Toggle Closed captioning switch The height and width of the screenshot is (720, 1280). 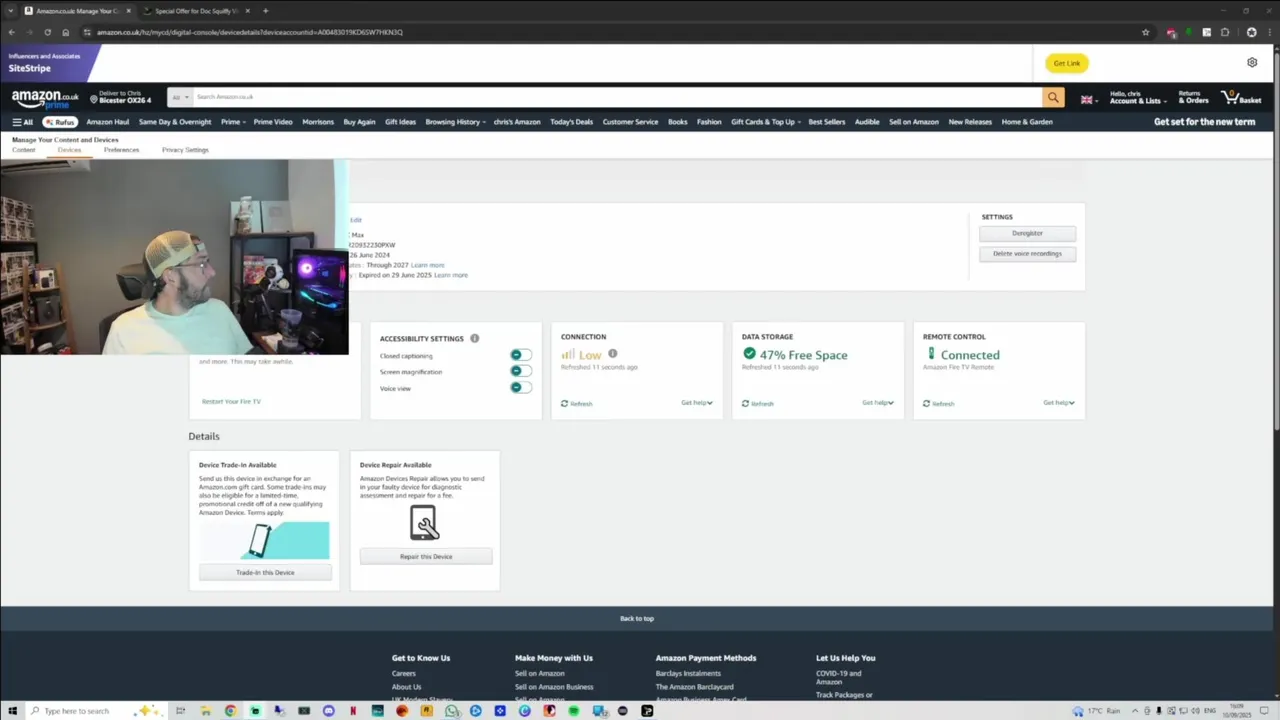(x=520, y=355)
